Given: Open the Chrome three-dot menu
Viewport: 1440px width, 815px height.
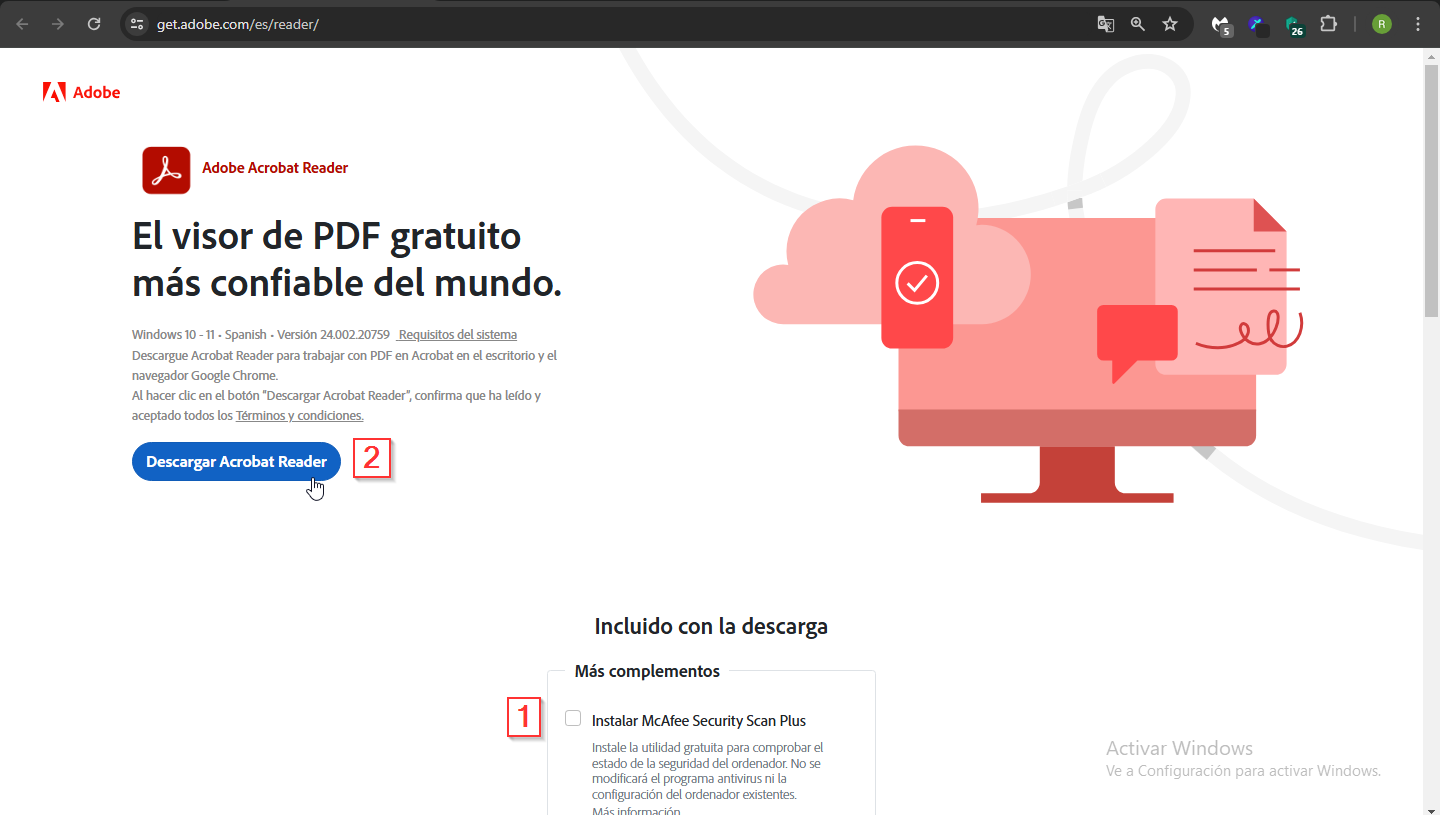Looking at the screenshot, I should tap(1417, 24).
